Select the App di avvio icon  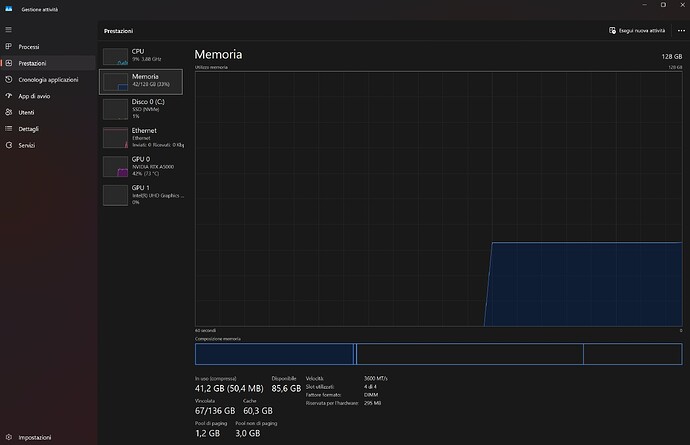point(8,96)
